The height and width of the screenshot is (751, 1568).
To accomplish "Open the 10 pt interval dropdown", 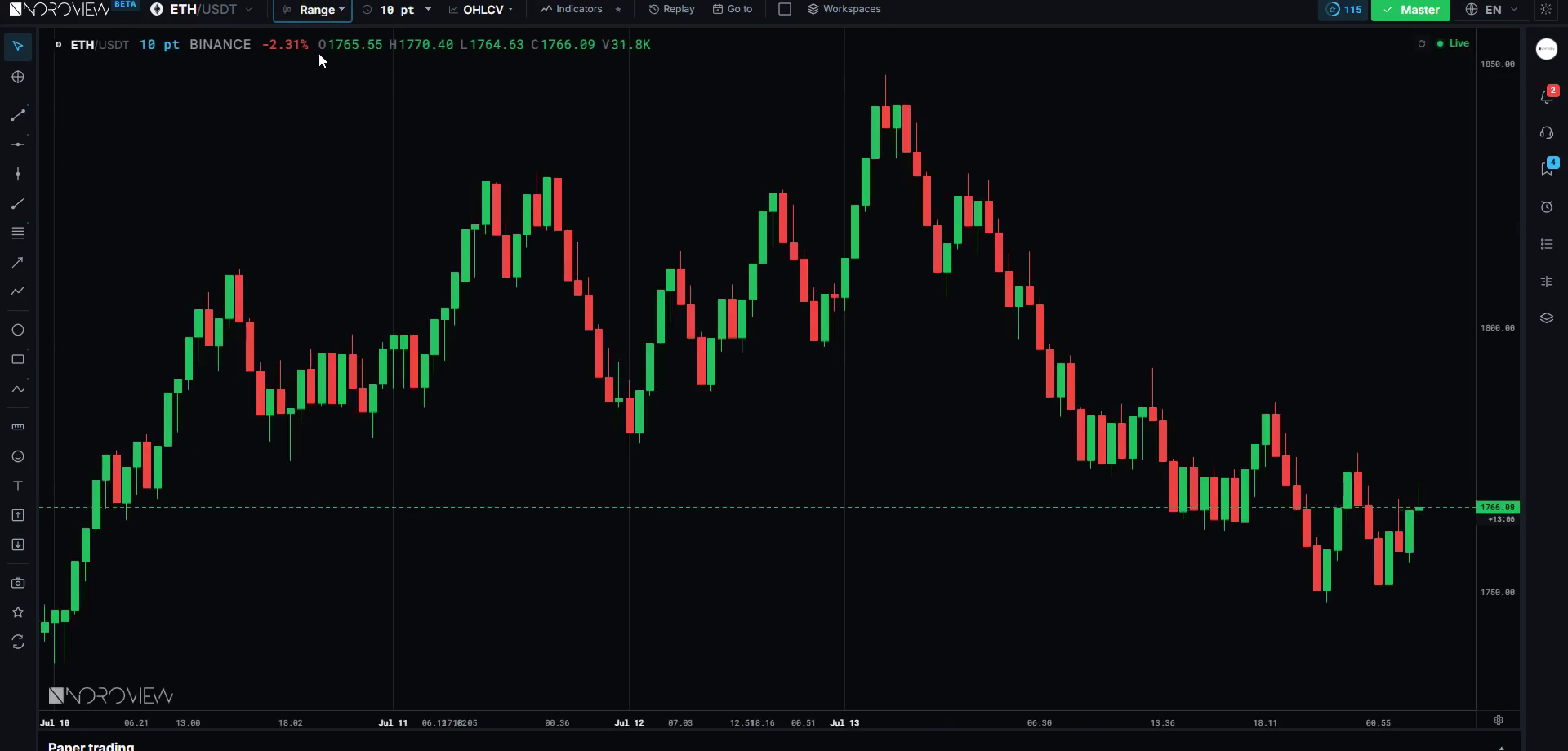I will point(397,9).
